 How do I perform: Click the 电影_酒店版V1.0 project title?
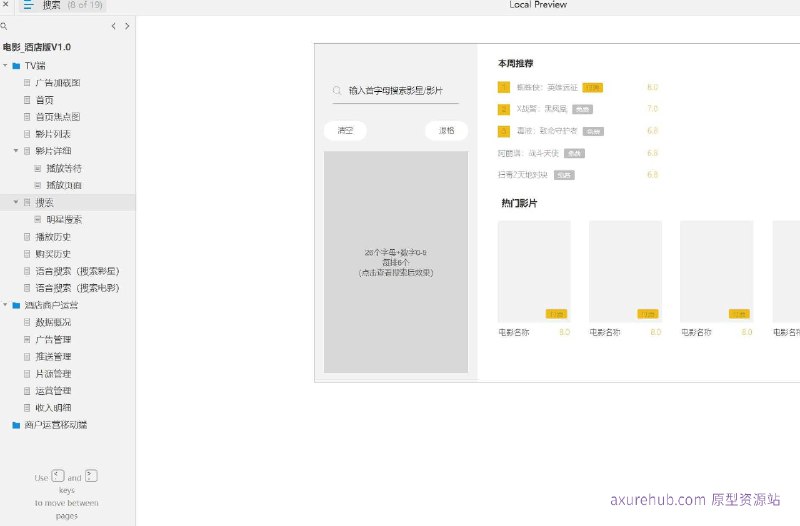(37, 47)
